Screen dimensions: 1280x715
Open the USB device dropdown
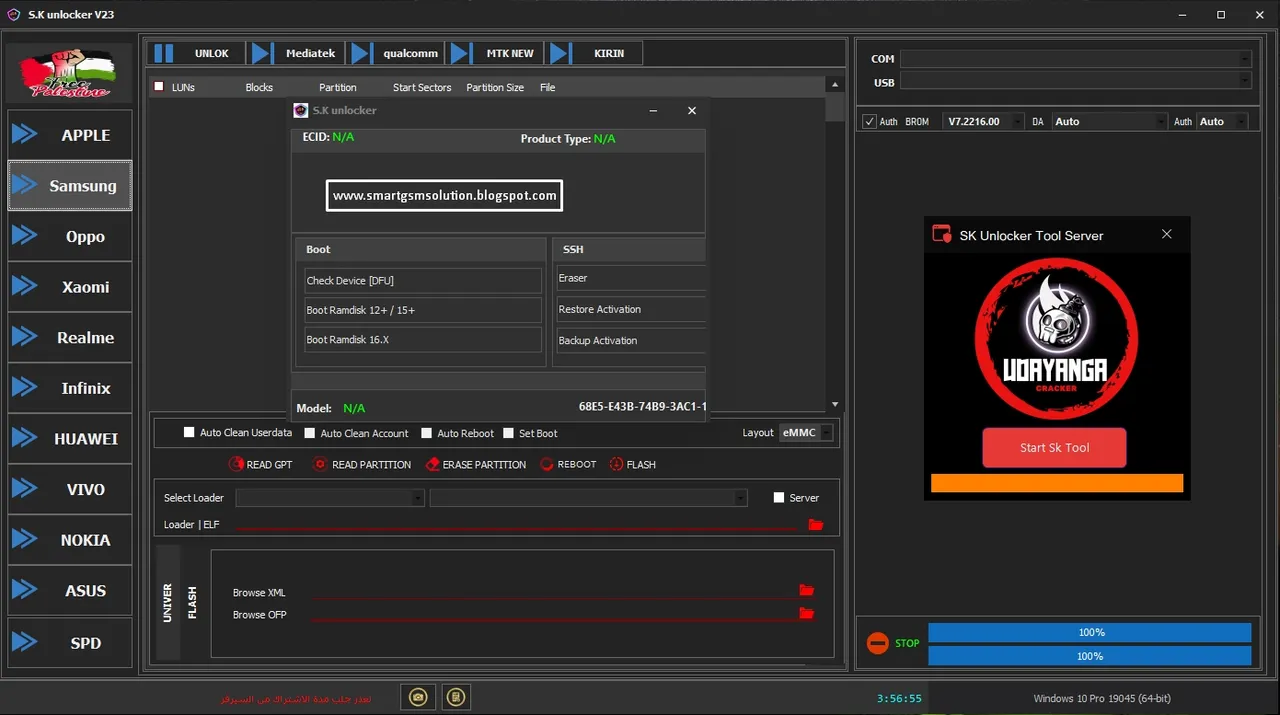pyautogui.click(x=1075, y=82)
